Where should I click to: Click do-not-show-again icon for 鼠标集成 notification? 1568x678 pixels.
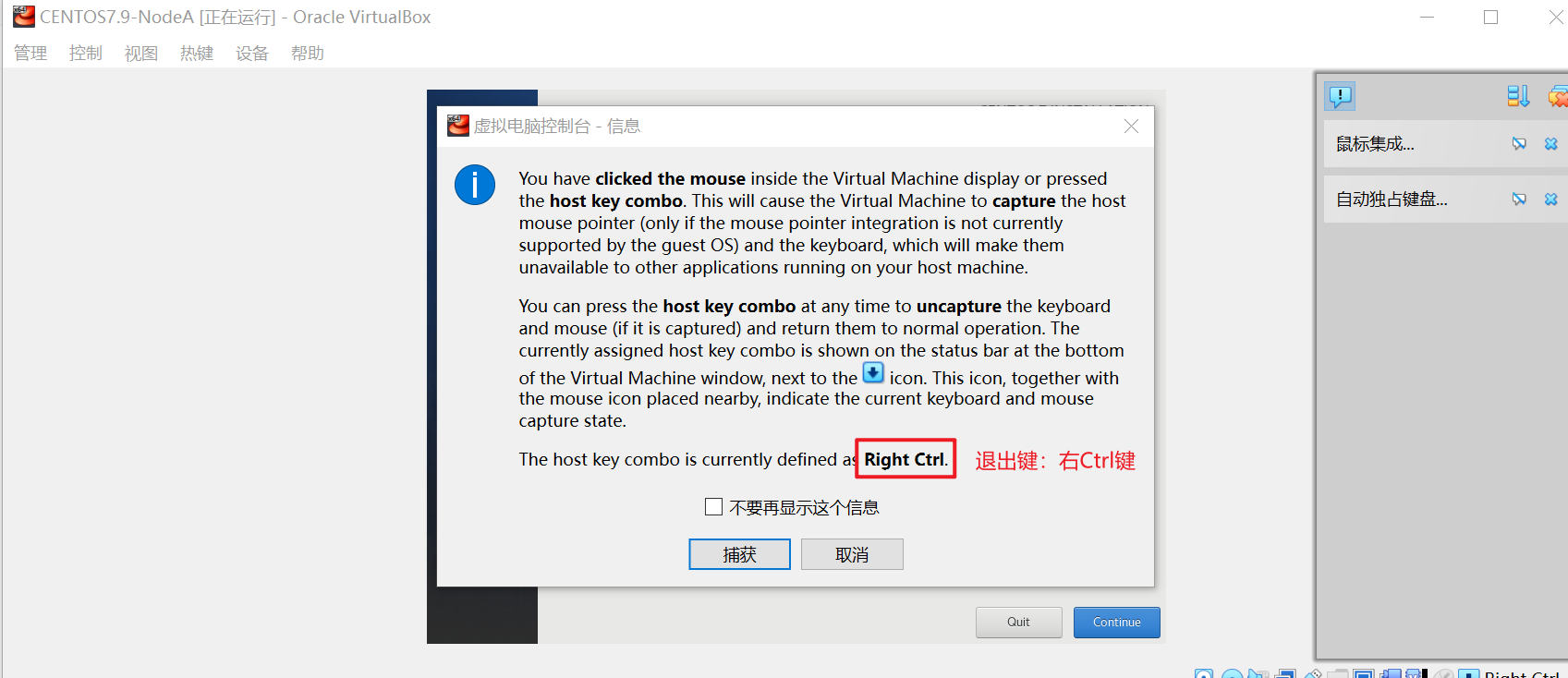1519,144
